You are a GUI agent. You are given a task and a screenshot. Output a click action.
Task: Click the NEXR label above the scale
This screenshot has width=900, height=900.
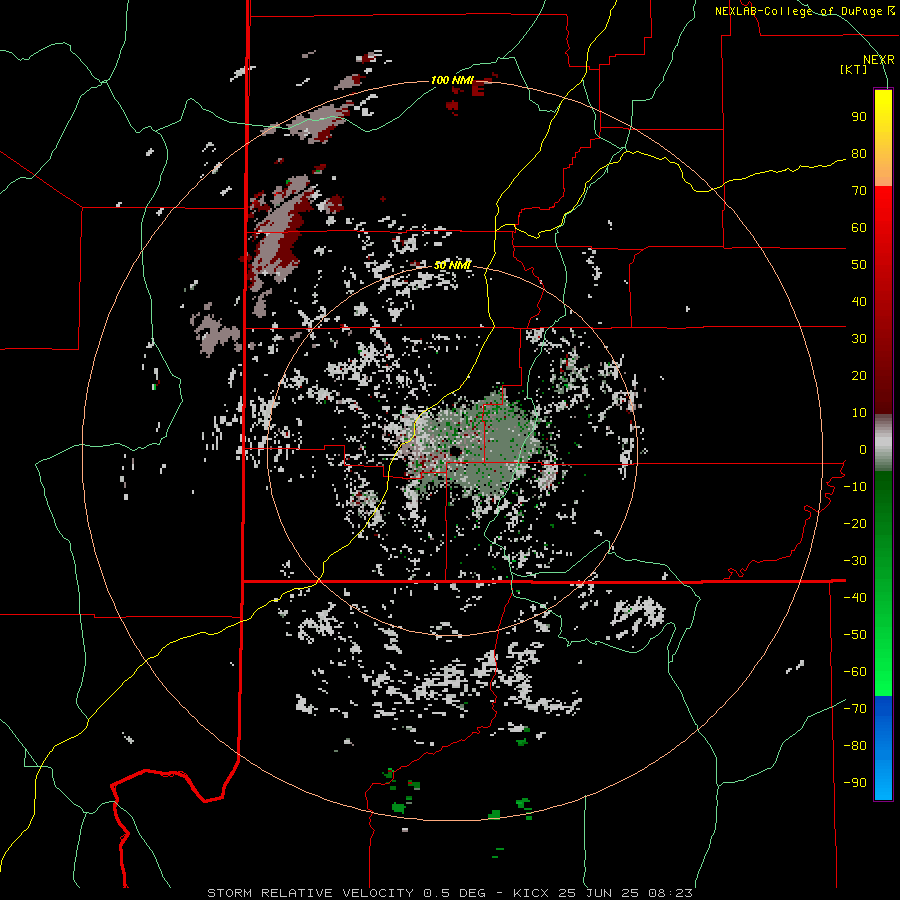pos(878,60)
